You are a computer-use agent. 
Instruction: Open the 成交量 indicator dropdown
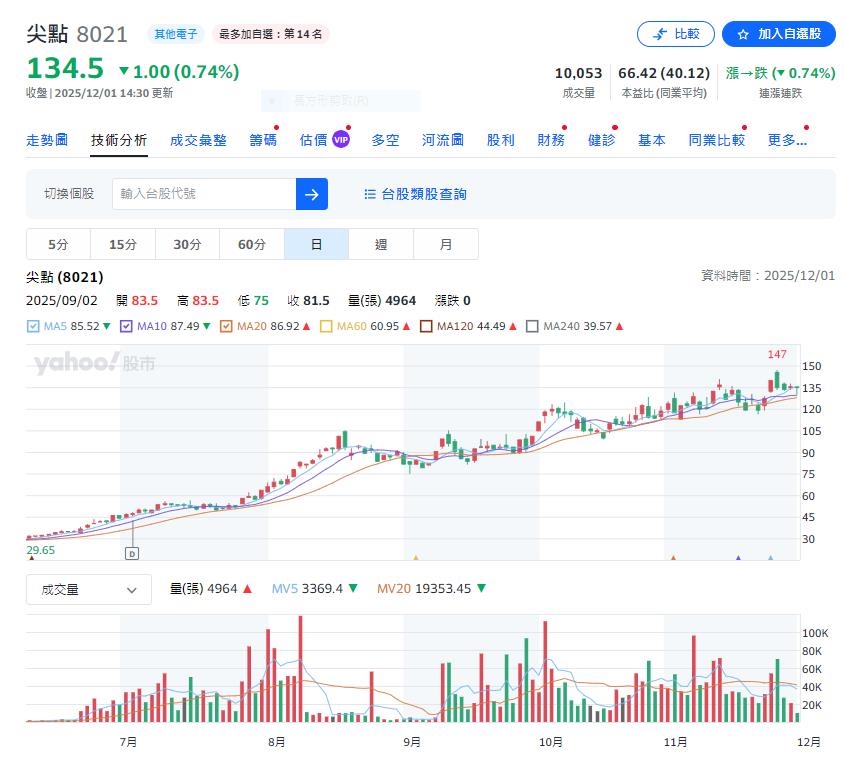coord(88,589)
